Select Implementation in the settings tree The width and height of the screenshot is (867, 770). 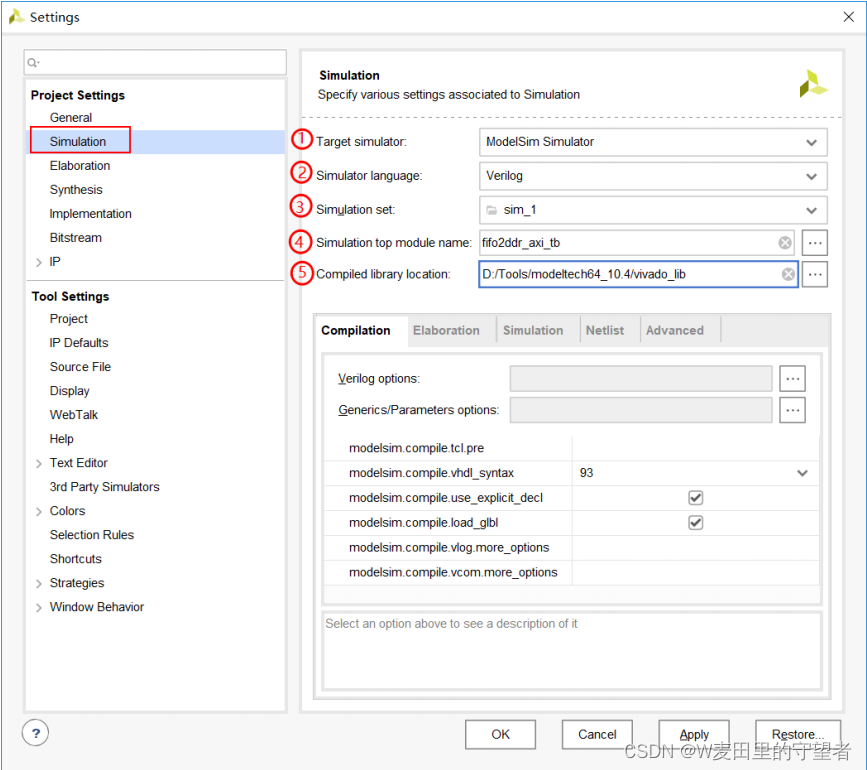(x=90, y=214)
